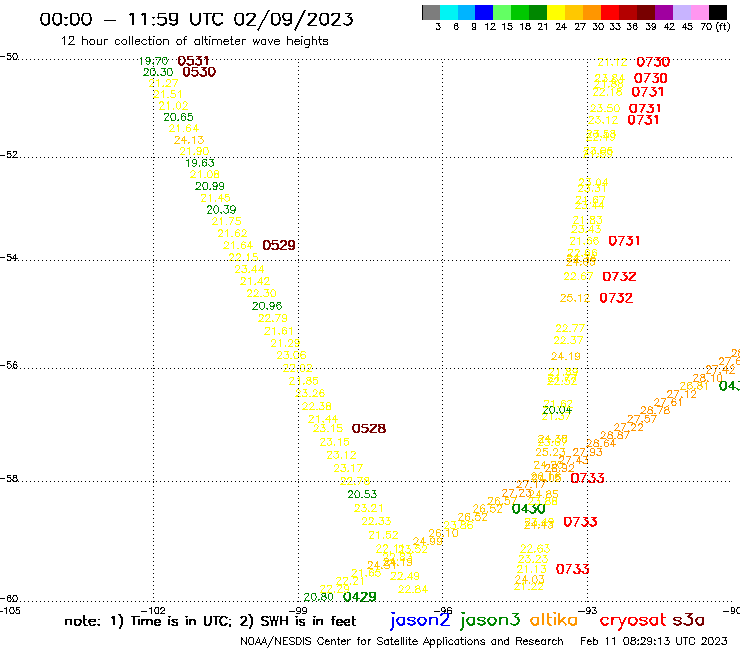740x650 pixels.
Task: Select the 24.13 wave height value
Action: 189,140
